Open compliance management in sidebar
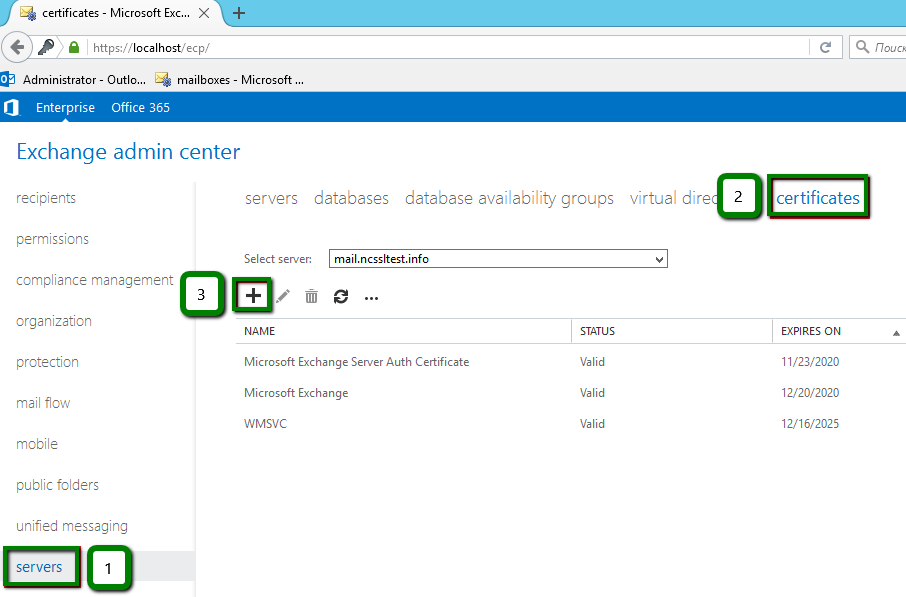906x597 pixels. [x=95, y=280]
